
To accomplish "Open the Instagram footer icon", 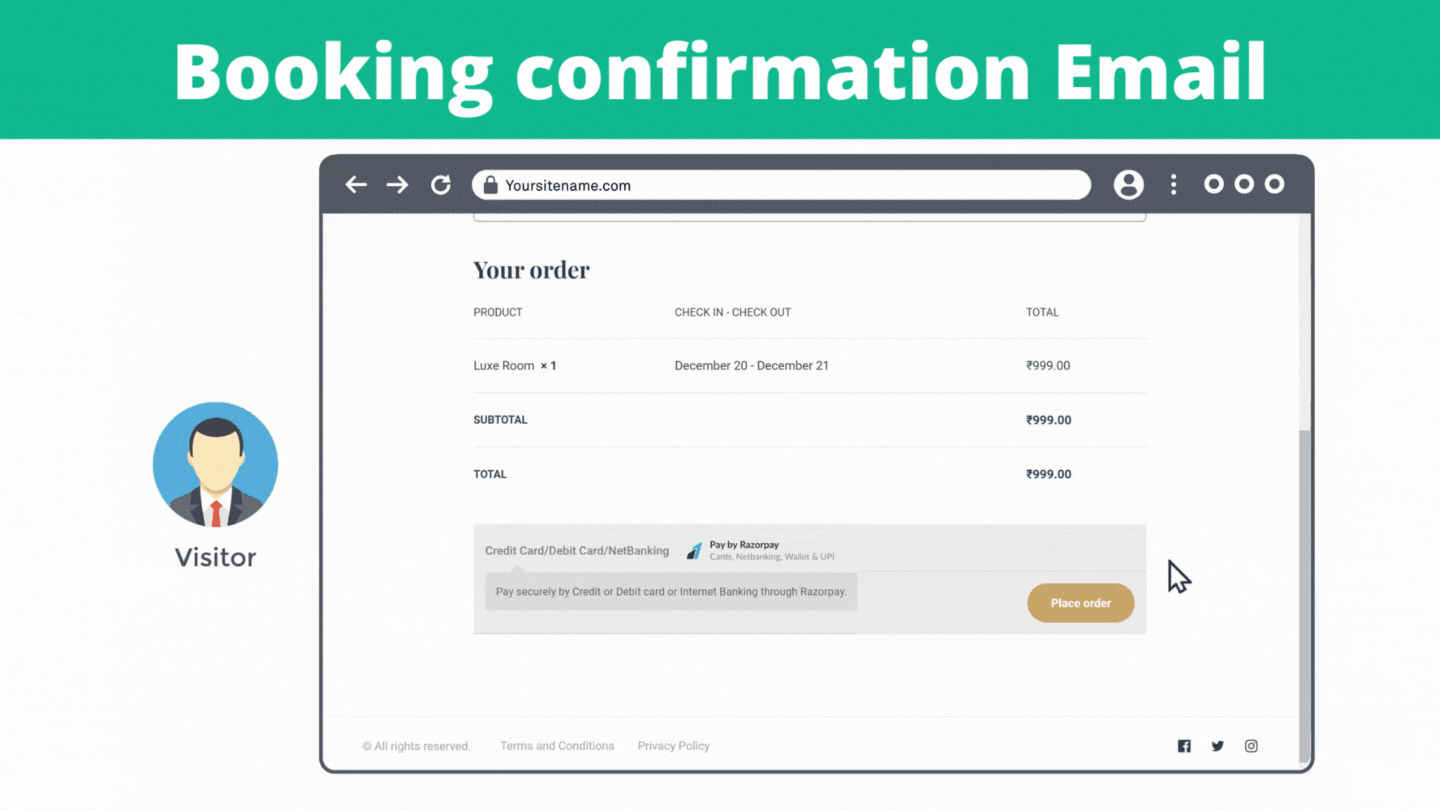I will [1251, 746].
